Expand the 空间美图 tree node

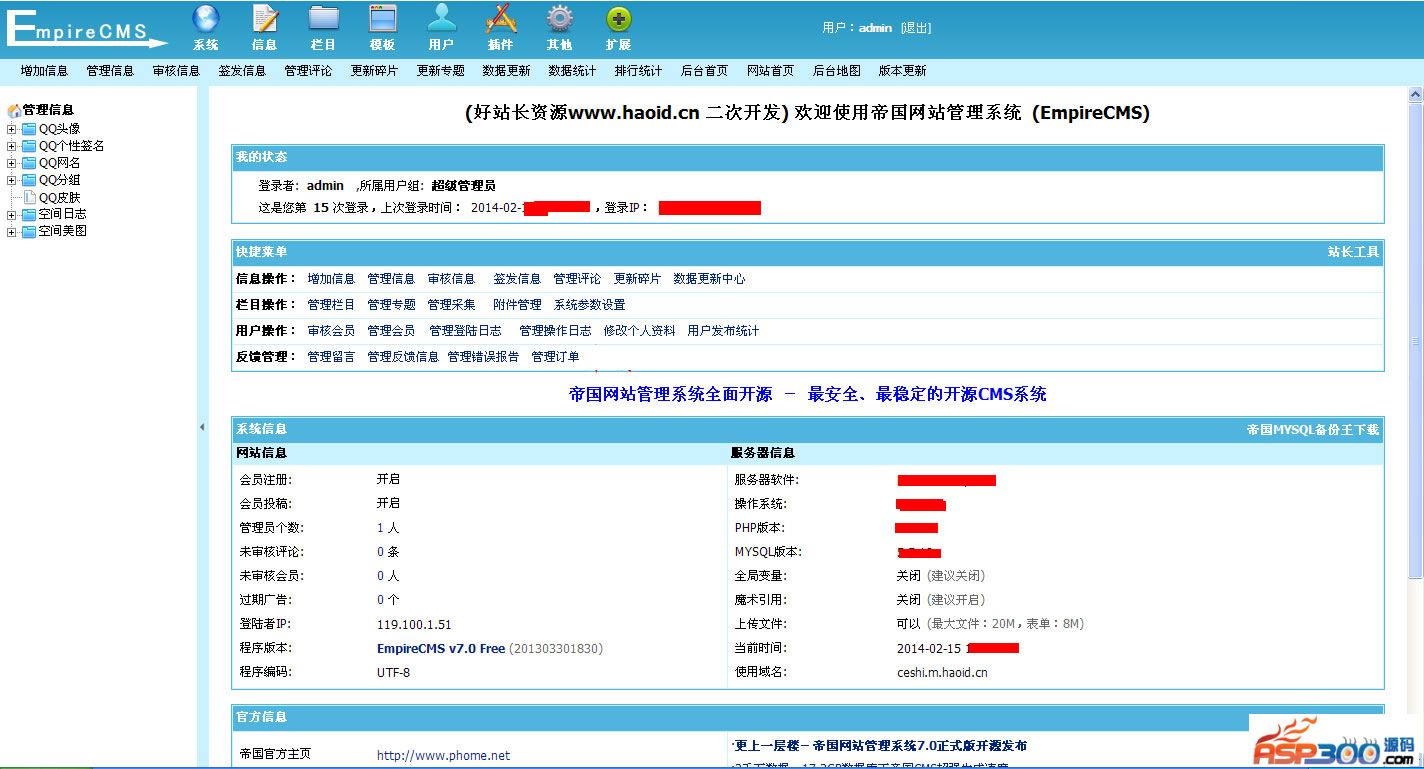[12, 232]
